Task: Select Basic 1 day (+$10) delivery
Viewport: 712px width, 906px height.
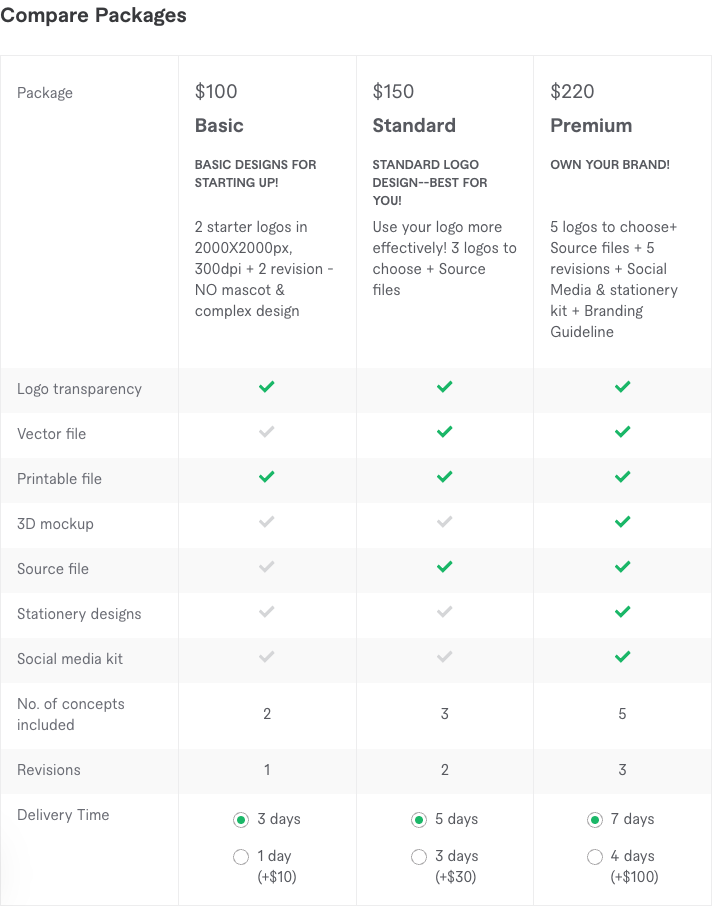Action: click(241, 857)
